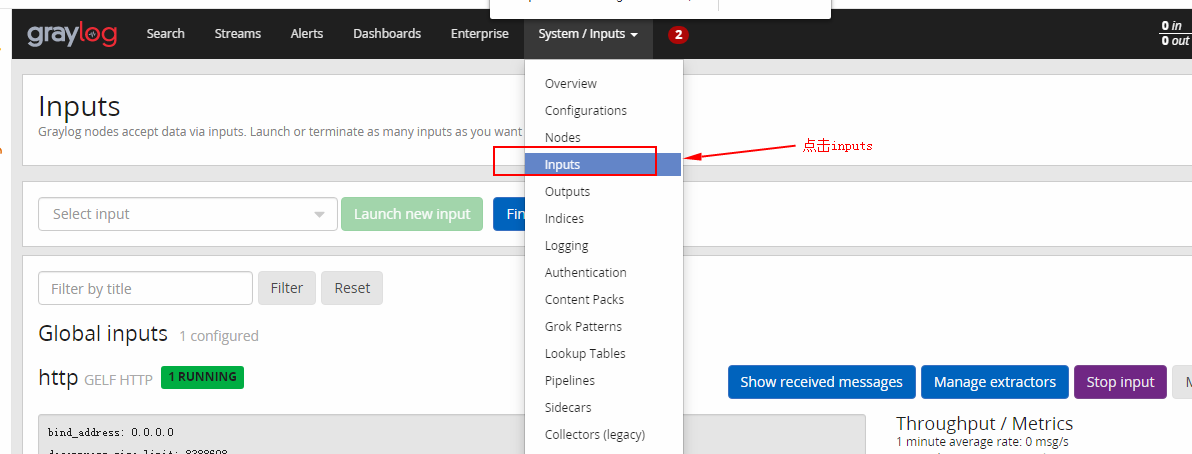Stop the http input
The height and width of the screenshot is (454, 1192).
tap(1120, 382)
